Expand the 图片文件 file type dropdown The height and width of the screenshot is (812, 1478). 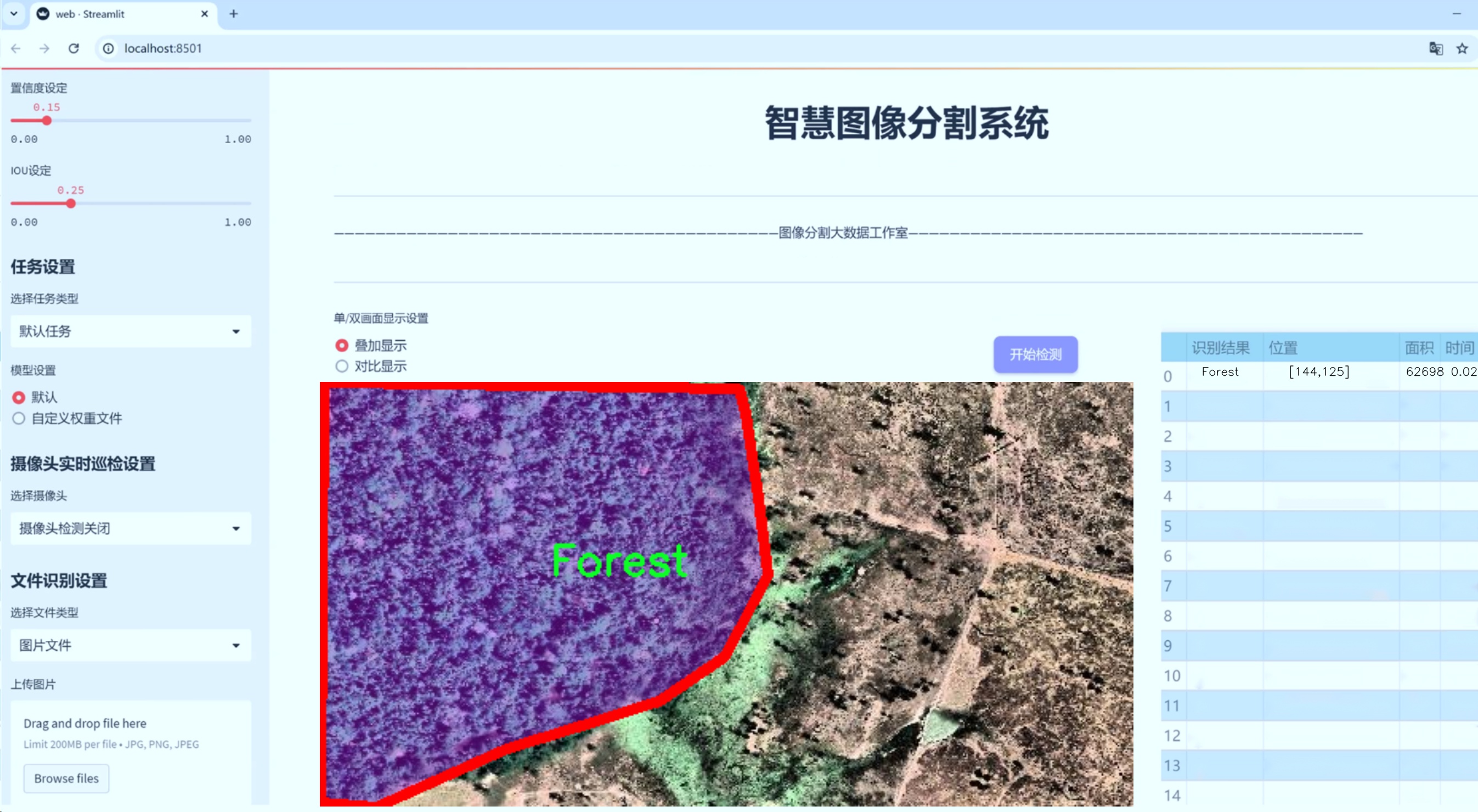(131, 646)
